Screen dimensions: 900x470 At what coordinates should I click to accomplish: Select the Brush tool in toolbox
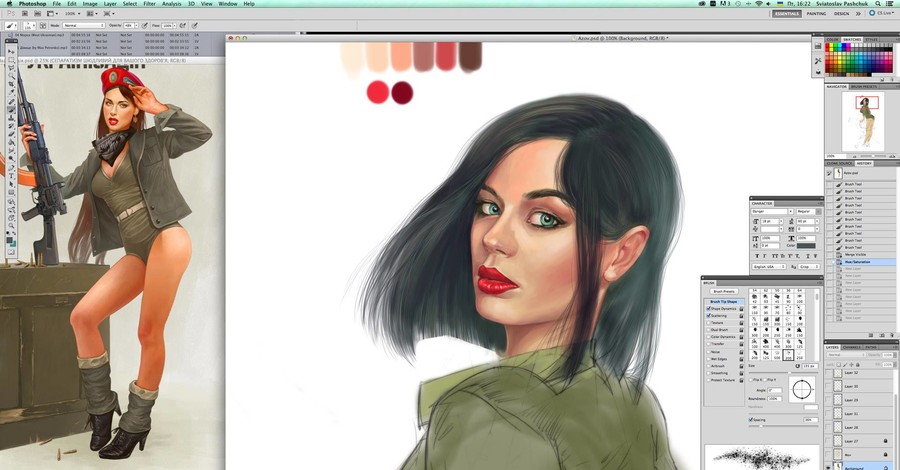(11, 109)
